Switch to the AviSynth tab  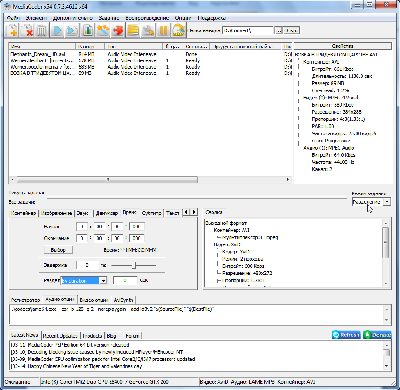pos(123,300)
